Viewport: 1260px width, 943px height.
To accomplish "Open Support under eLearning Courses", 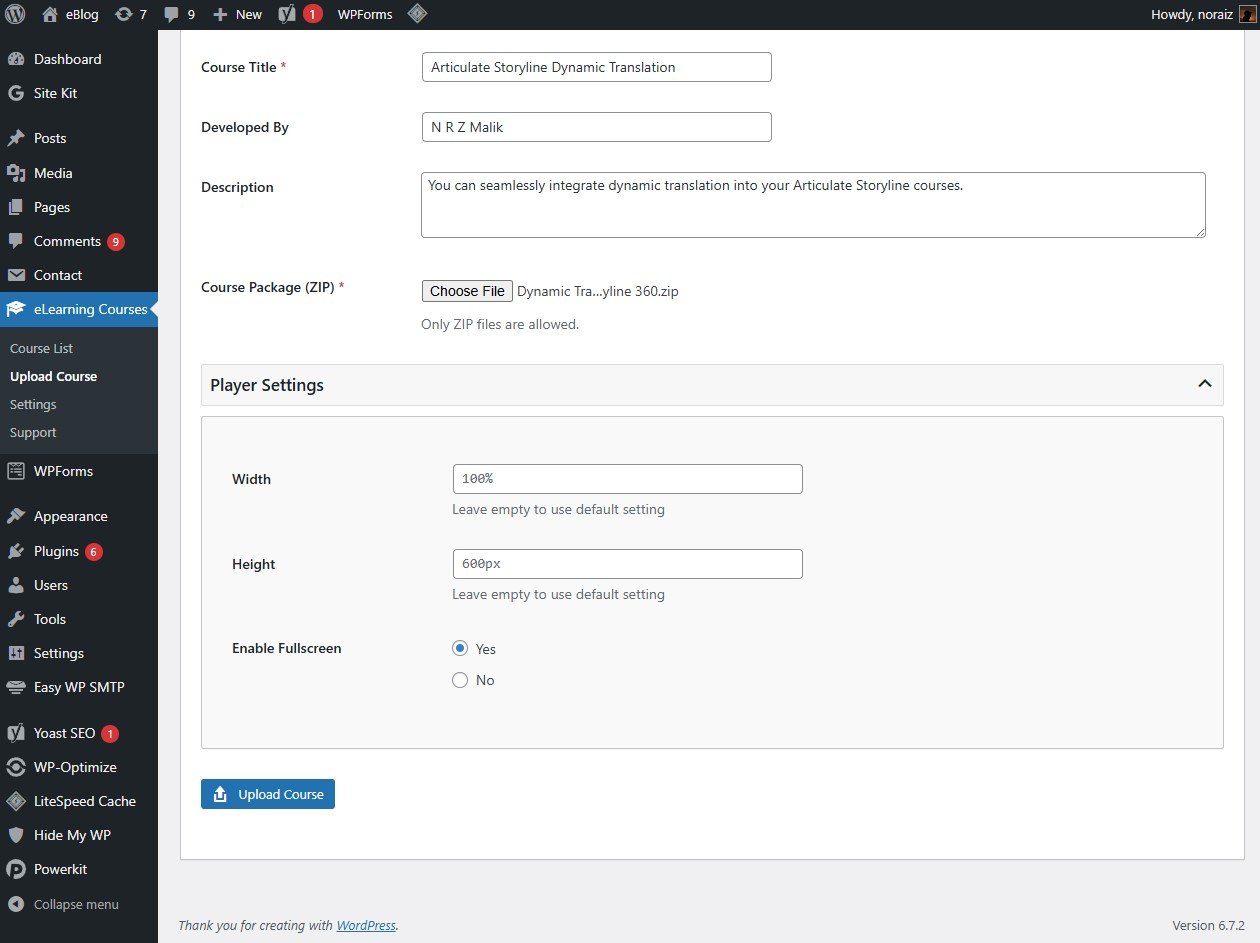I will pyautogui.click(x=33, y=432).
